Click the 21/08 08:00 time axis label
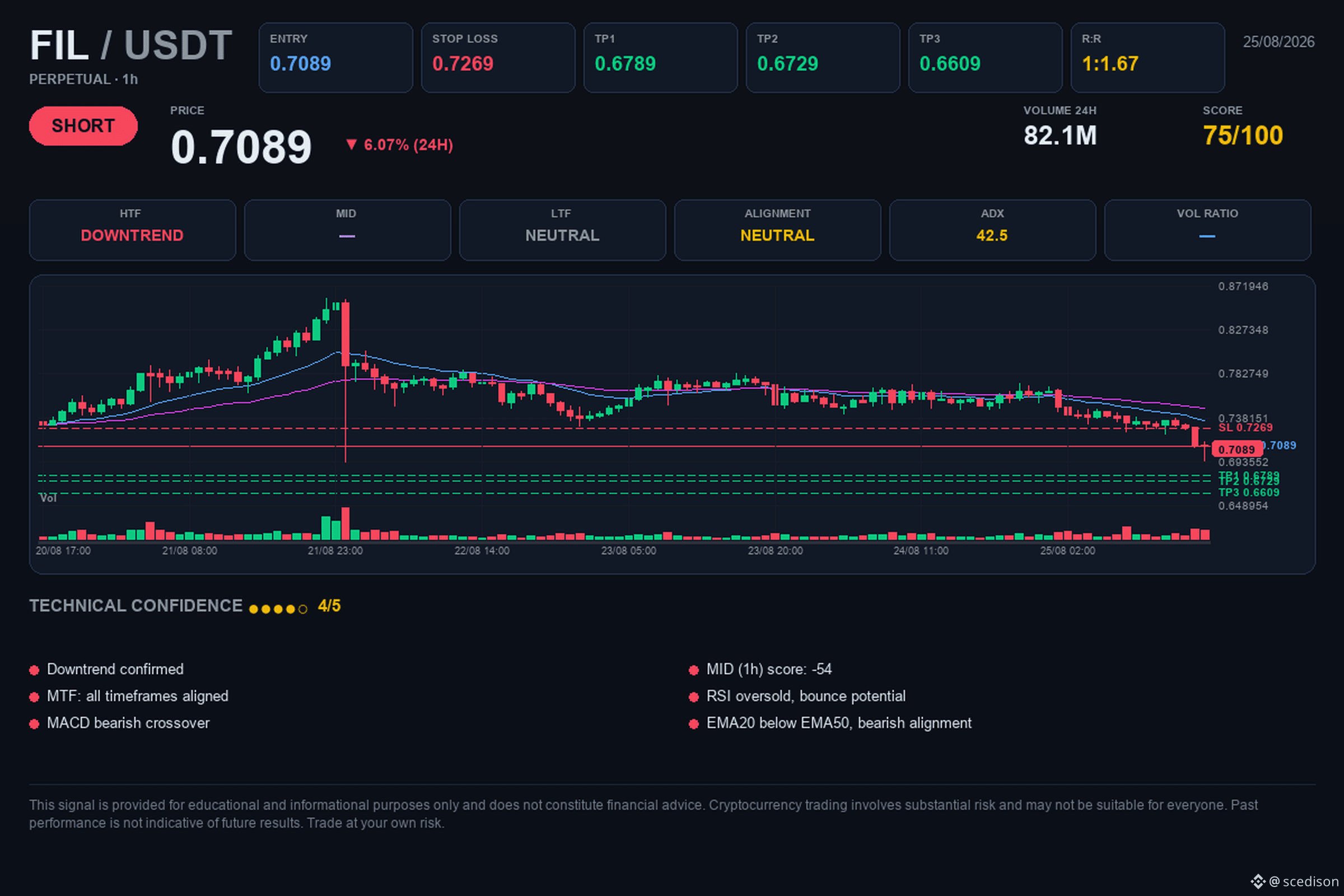 pyautogui.click(x=190, y=551)
